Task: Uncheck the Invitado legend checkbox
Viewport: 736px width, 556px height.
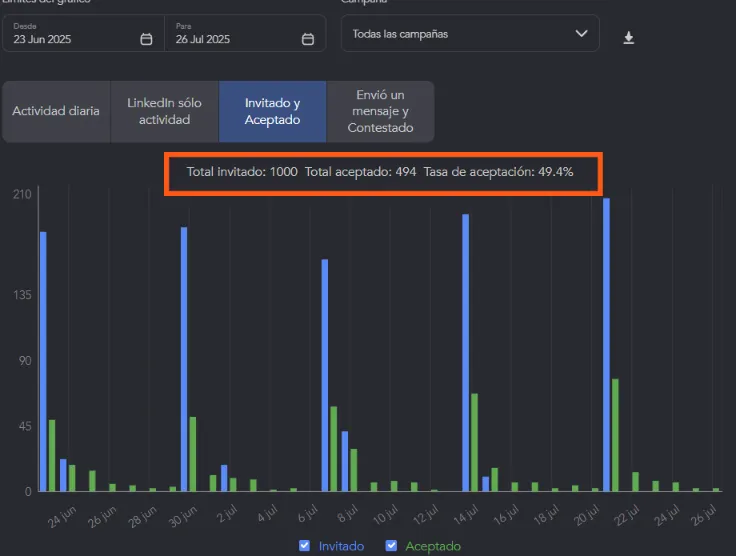Action: click(304, 546)
